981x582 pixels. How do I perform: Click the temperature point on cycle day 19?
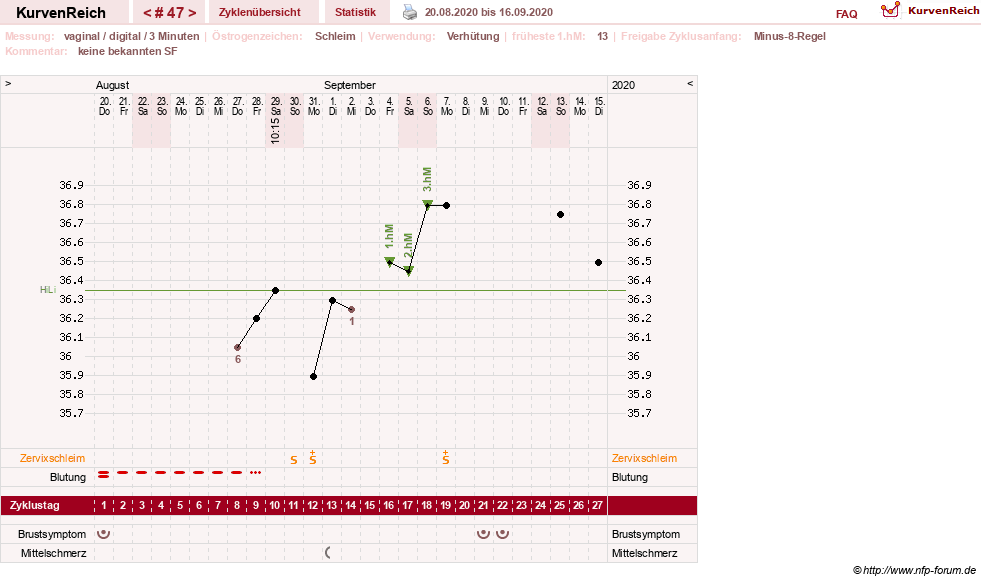click(446, 205)
